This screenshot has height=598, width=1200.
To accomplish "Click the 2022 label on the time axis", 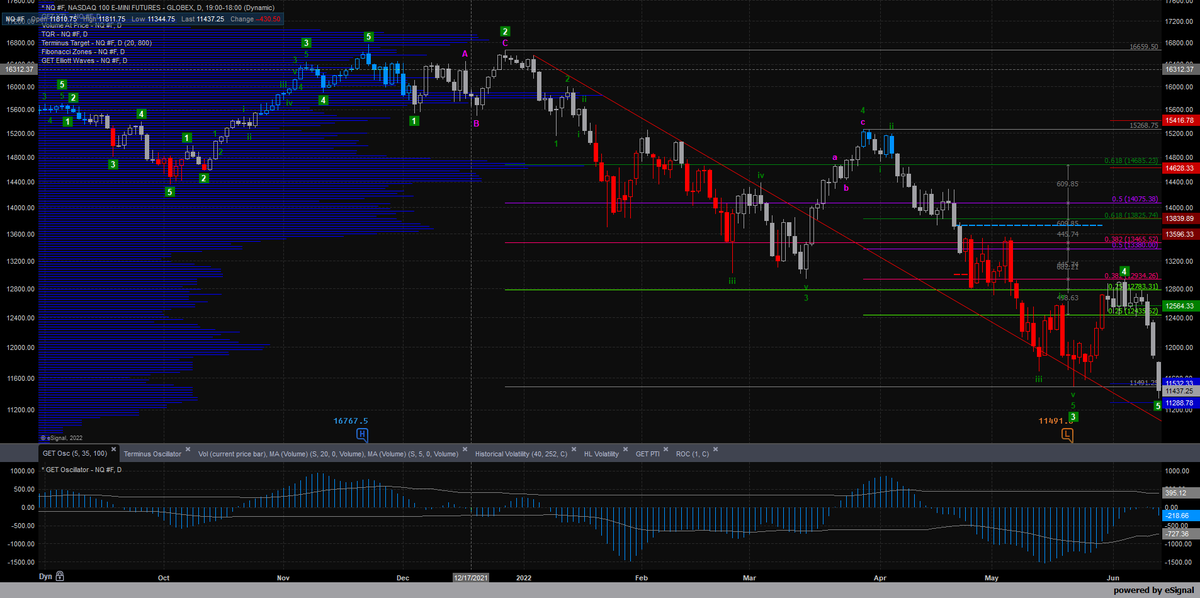I will pyautogui.click(x=523, y=578).
